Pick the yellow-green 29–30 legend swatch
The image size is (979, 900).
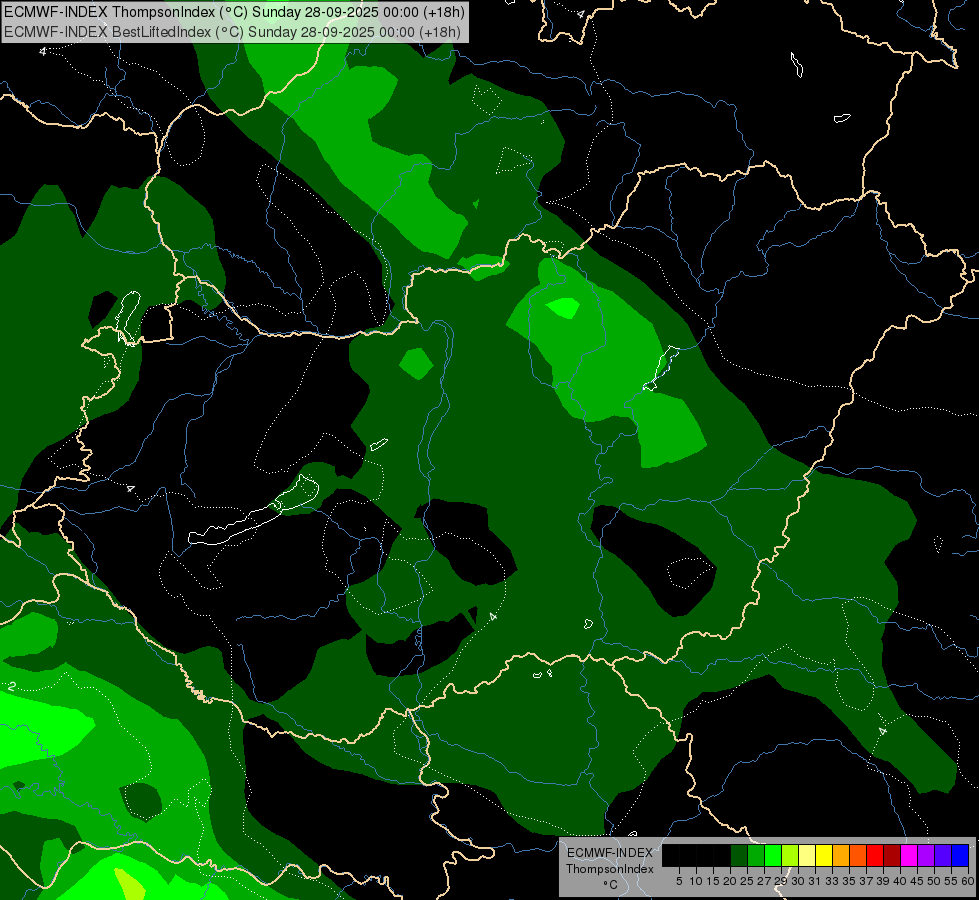click(790, 855)
